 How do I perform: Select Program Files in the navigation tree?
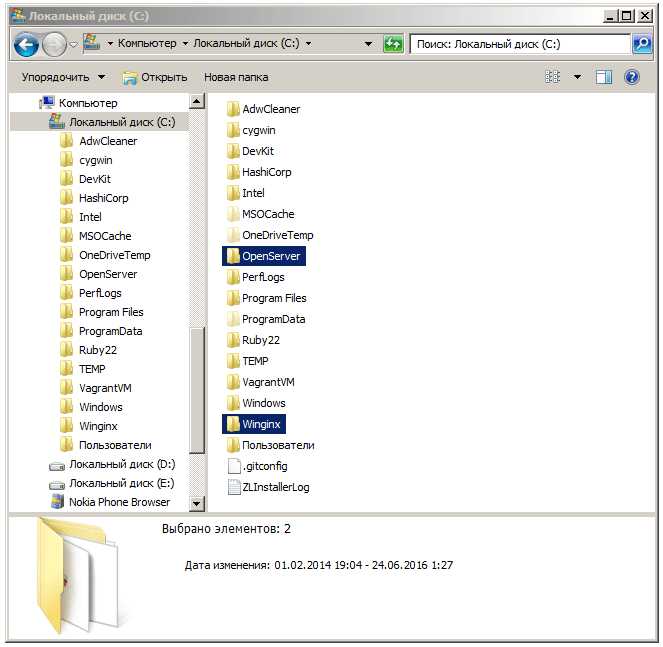point(111,312)
